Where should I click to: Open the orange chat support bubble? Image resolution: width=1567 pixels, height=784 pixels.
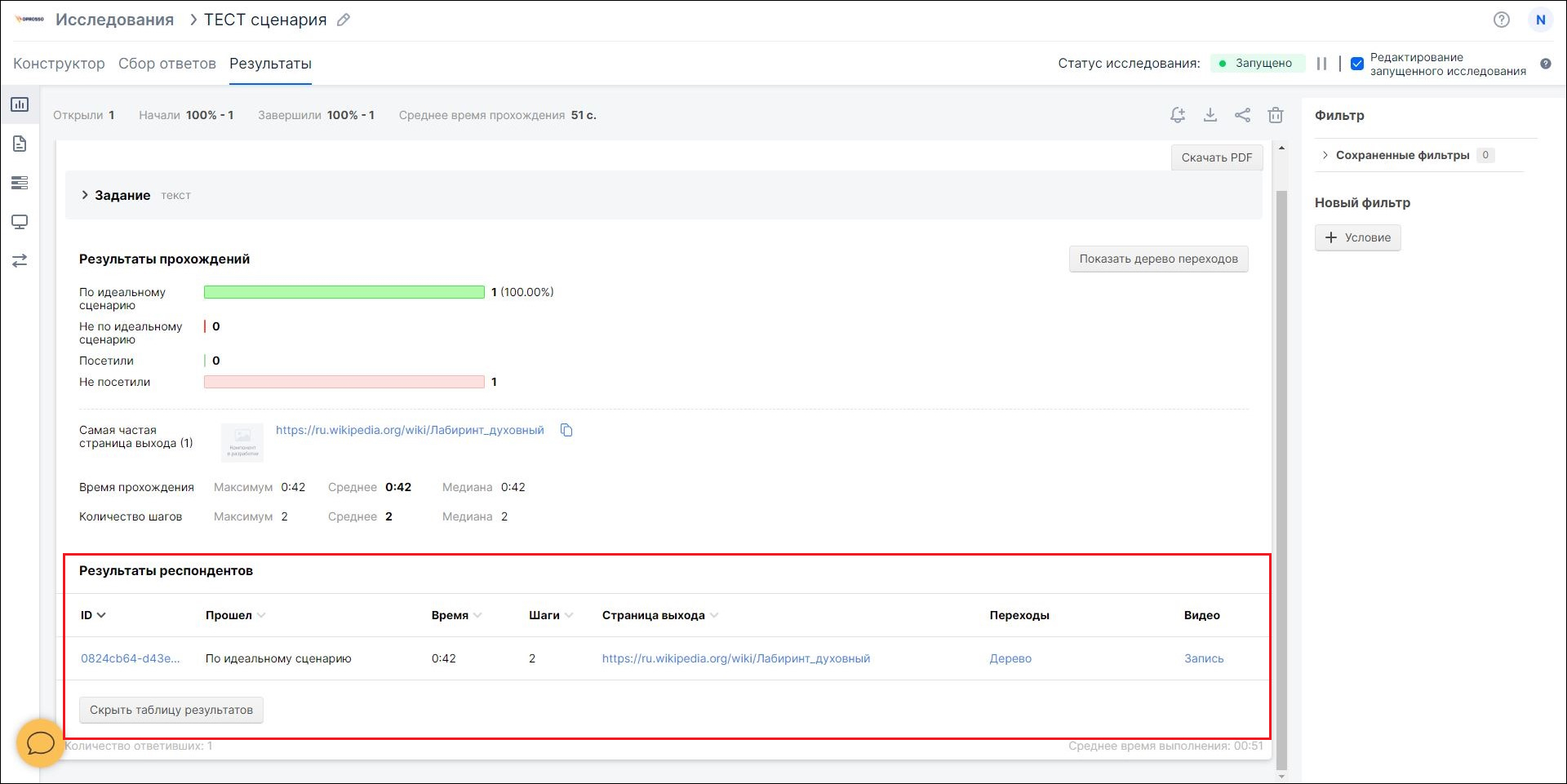[x=40, y=742]
